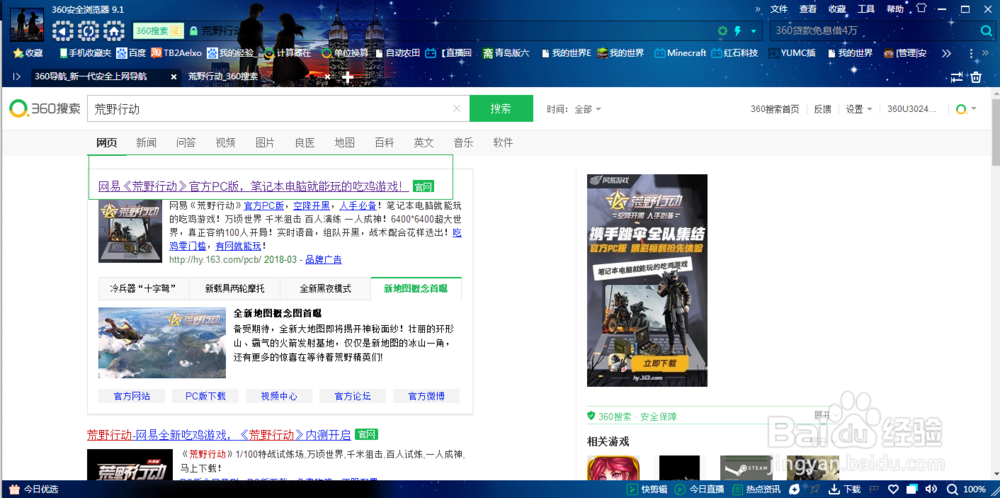Click the PC版下载 button
1000x498 pixels.
205,396
